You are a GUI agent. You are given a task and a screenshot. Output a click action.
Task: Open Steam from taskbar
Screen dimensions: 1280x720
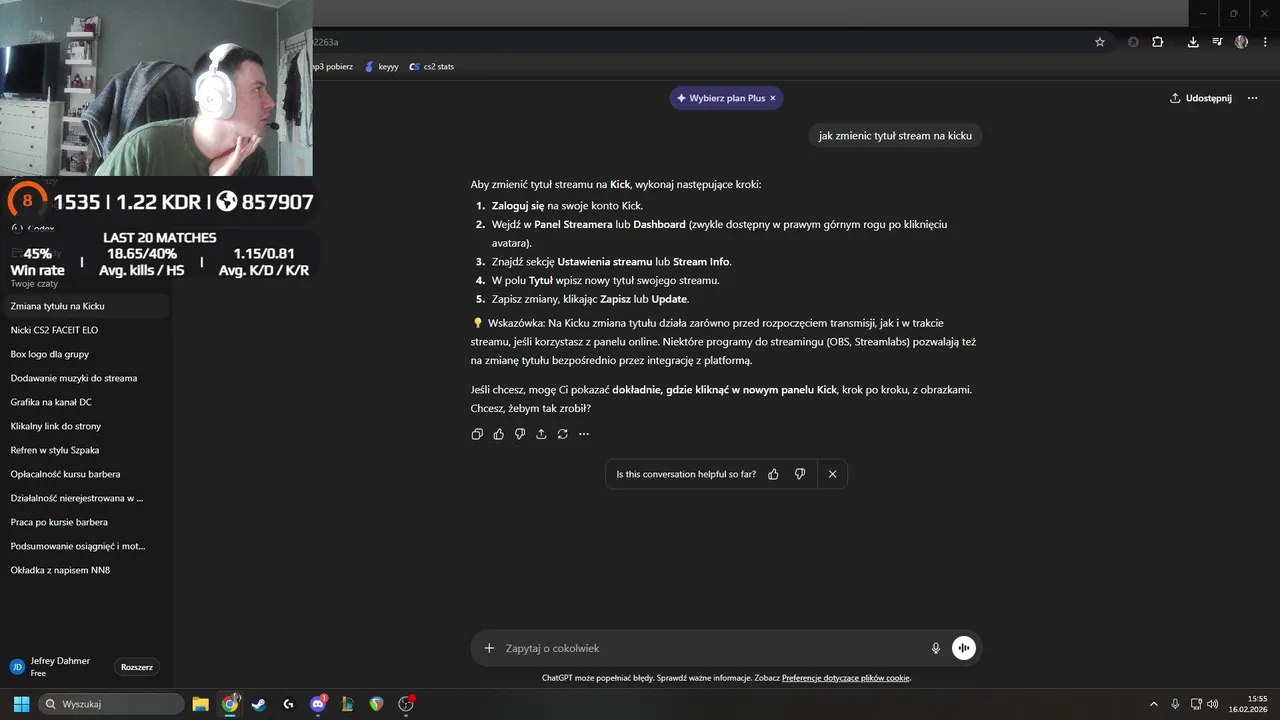tap(259, 704)
